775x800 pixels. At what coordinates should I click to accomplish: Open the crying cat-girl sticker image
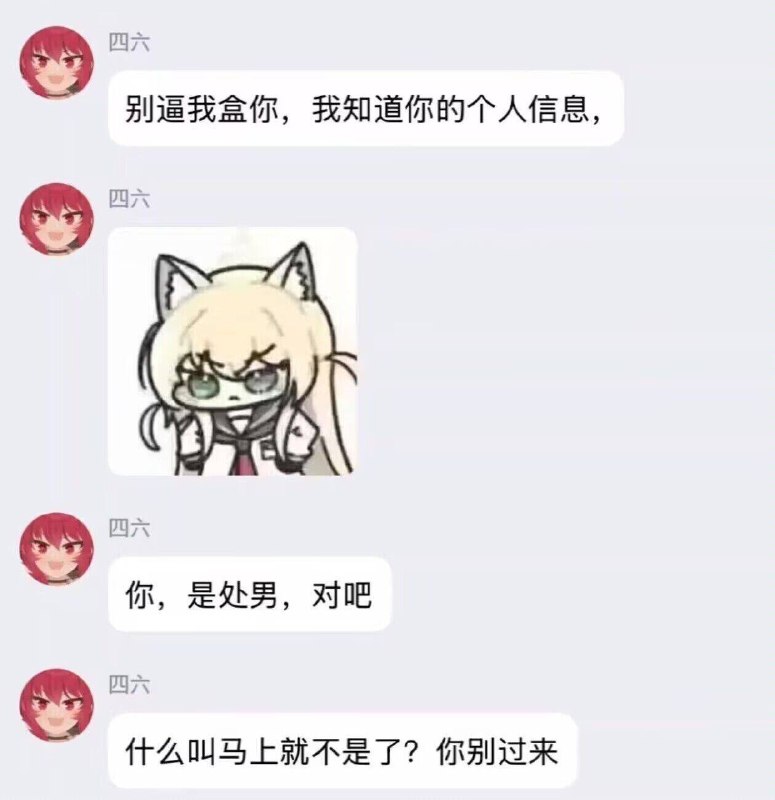pos(233,352)
